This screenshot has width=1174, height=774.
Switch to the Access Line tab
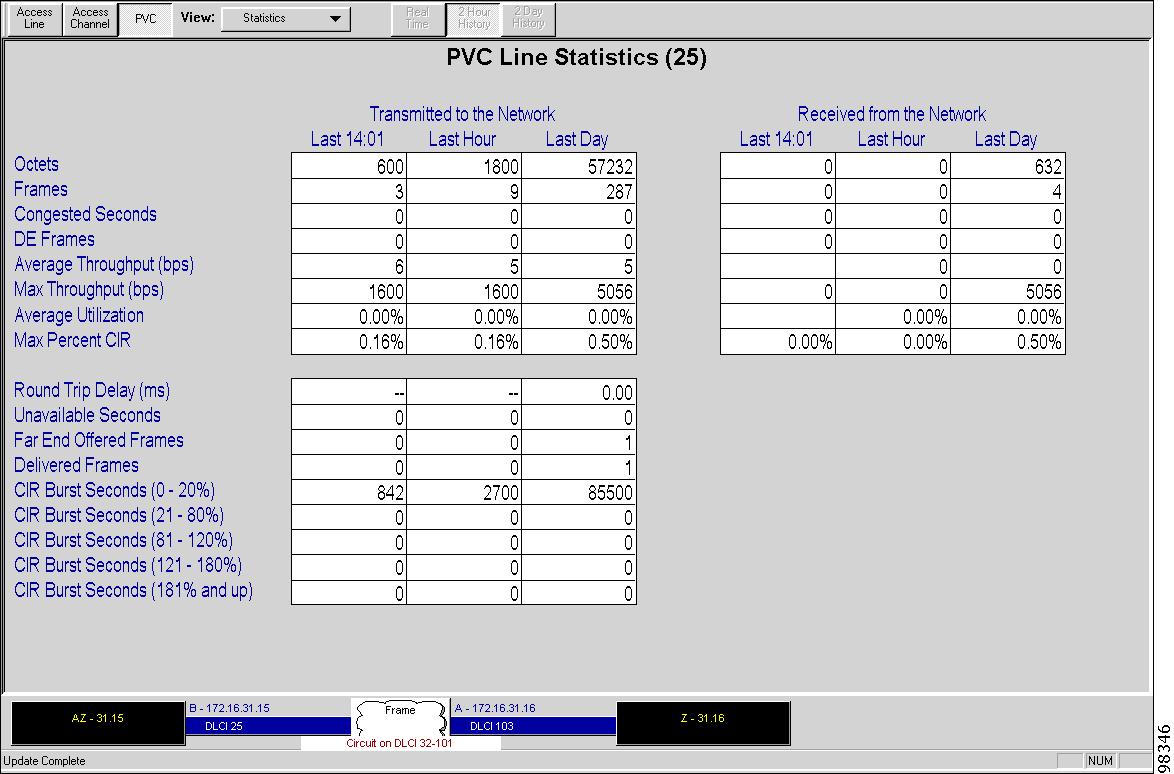click(x=33, y=18)
